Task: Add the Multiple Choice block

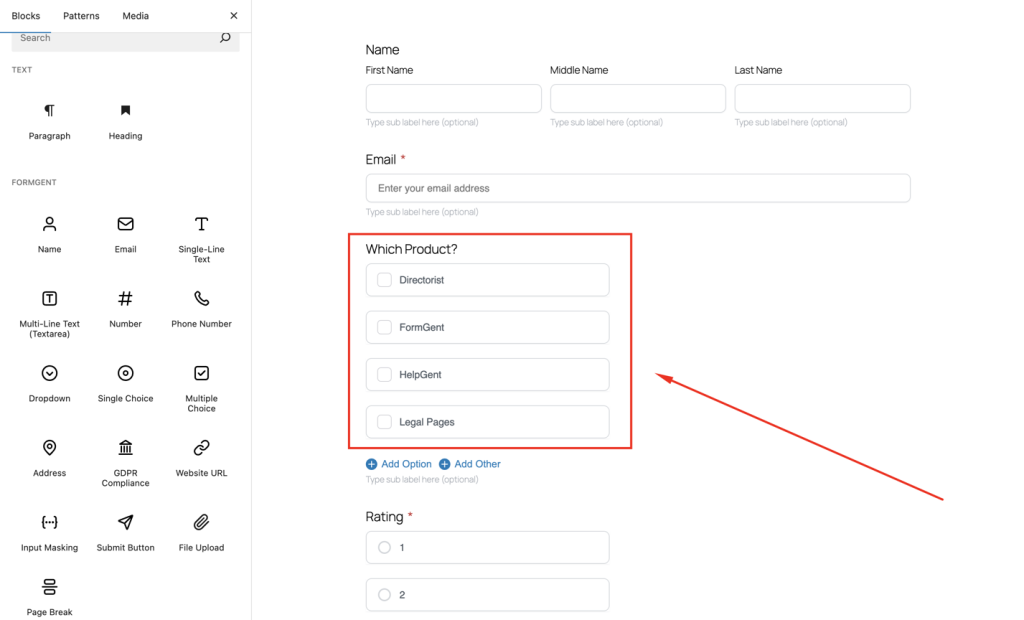Action: 201,389
